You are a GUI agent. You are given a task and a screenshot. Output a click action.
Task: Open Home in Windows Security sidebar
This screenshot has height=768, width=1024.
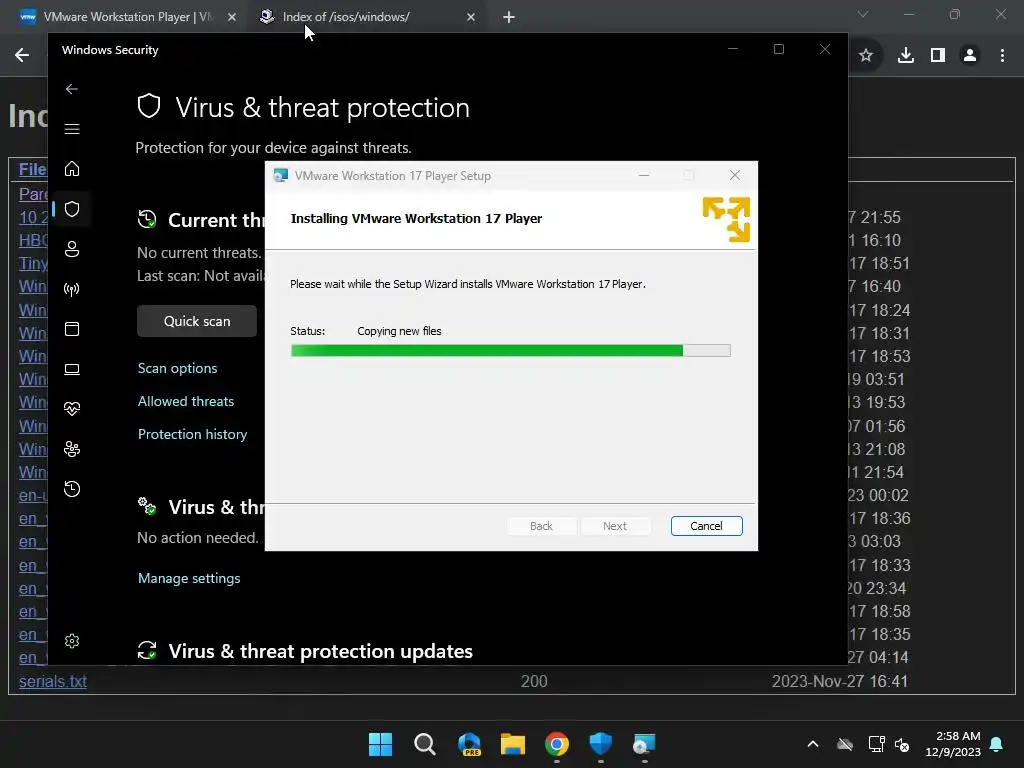click(x=72, y=168)
